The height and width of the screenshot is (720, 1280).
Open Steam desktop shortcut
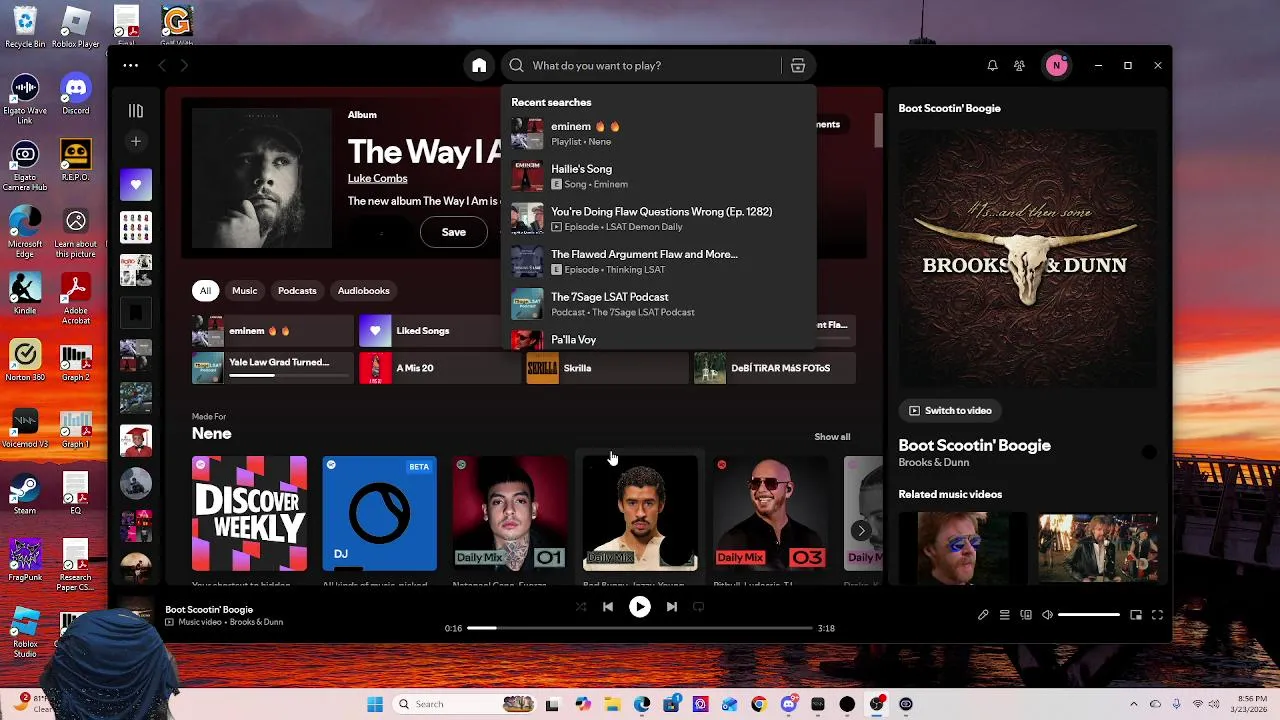25,496
